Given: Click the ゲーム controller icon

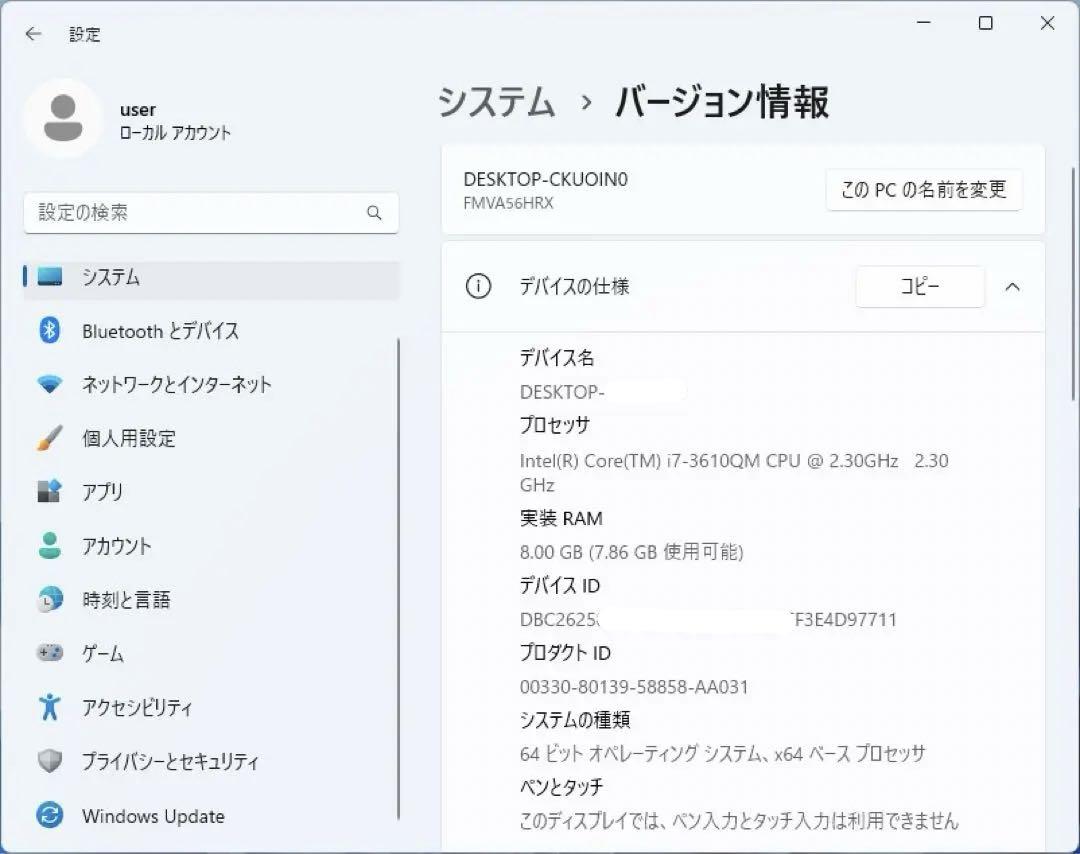Looking at the screenshot, I should point(50,652).
